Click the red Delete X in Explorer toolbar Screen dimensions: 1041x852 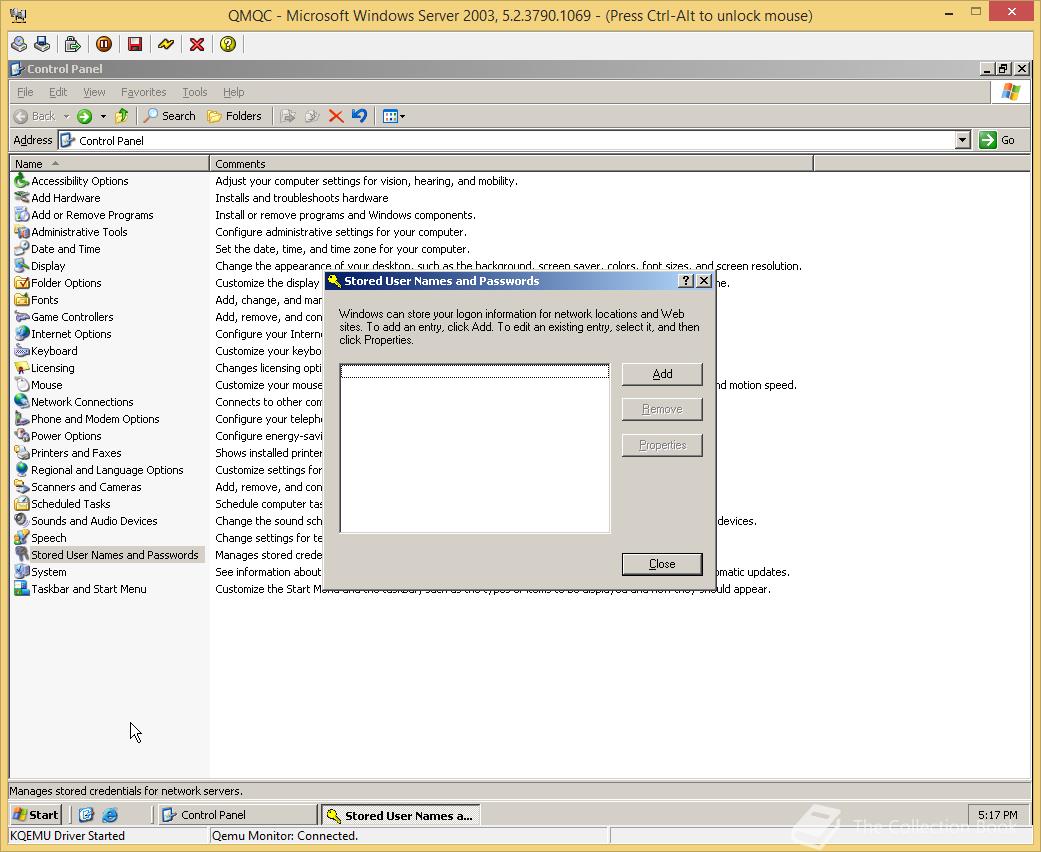(x=336, y=116)
